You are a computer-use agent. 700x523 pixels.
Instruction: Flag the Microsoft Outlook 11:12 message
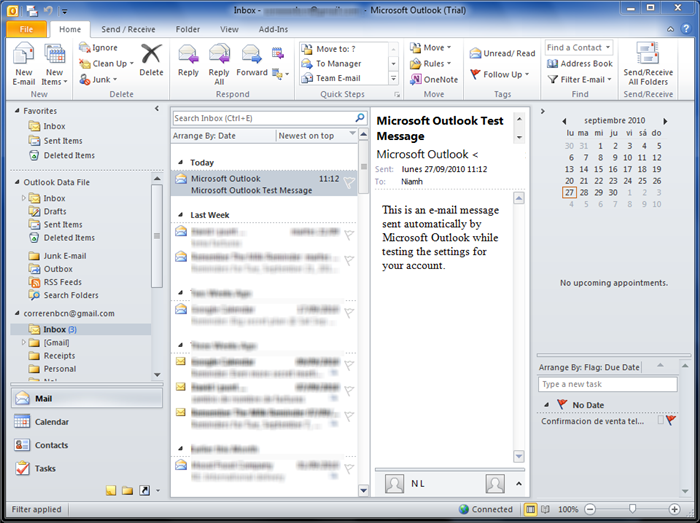point(349,182)
